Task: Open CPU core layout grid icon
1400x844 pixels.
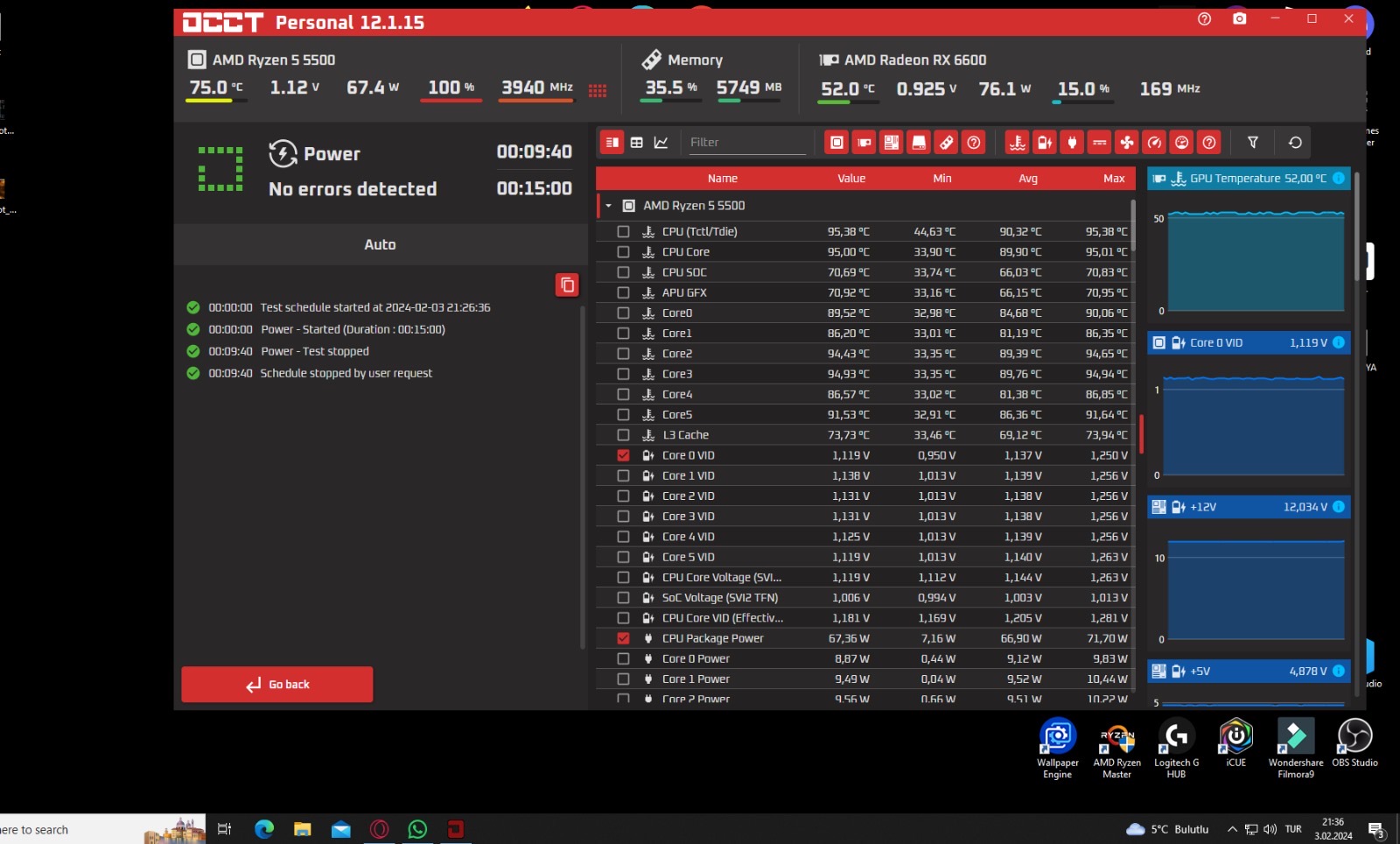Action: pos(598,91)
